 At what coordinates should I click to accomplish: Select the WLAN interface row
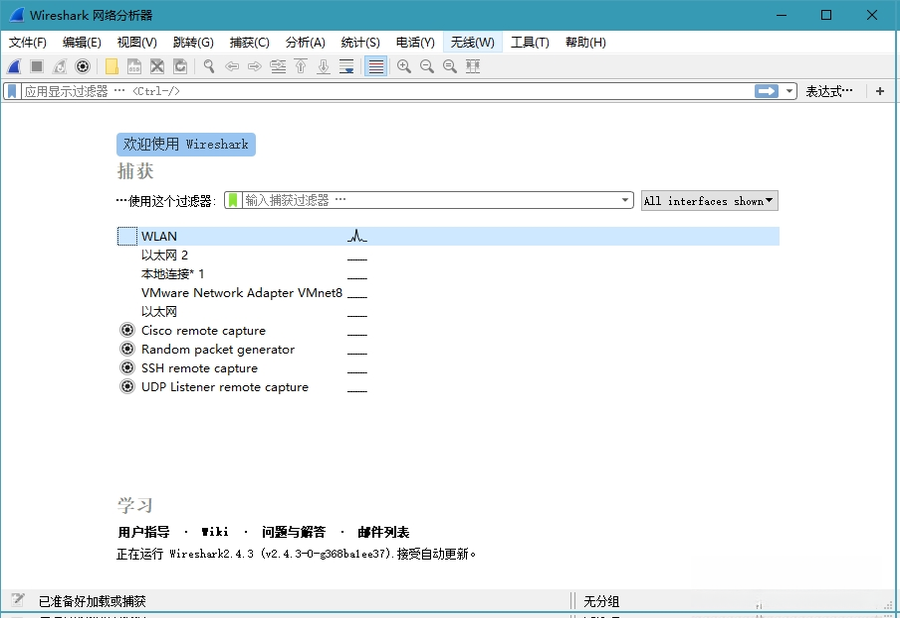coord(448,236)
